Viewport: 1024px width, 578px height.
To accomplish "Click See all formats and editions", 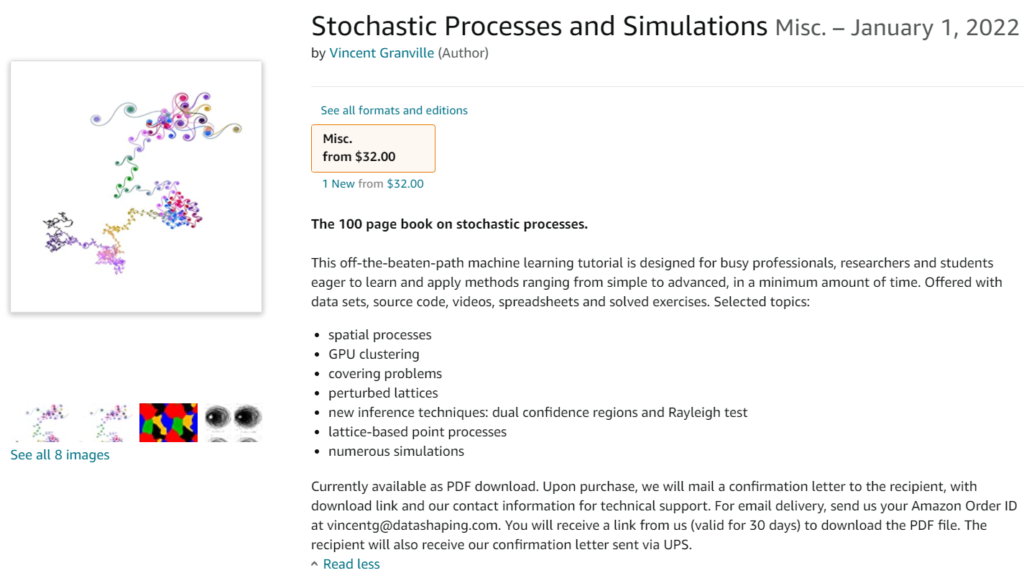I will 394,110.
